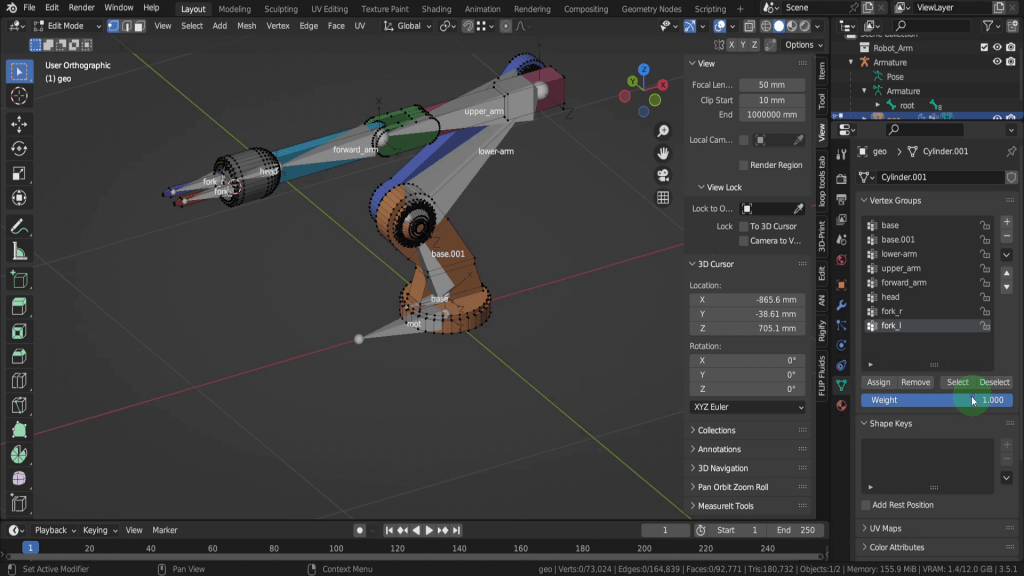Activate the Rotate tool
Screen dimensions: 1024x576
[18, 149]
